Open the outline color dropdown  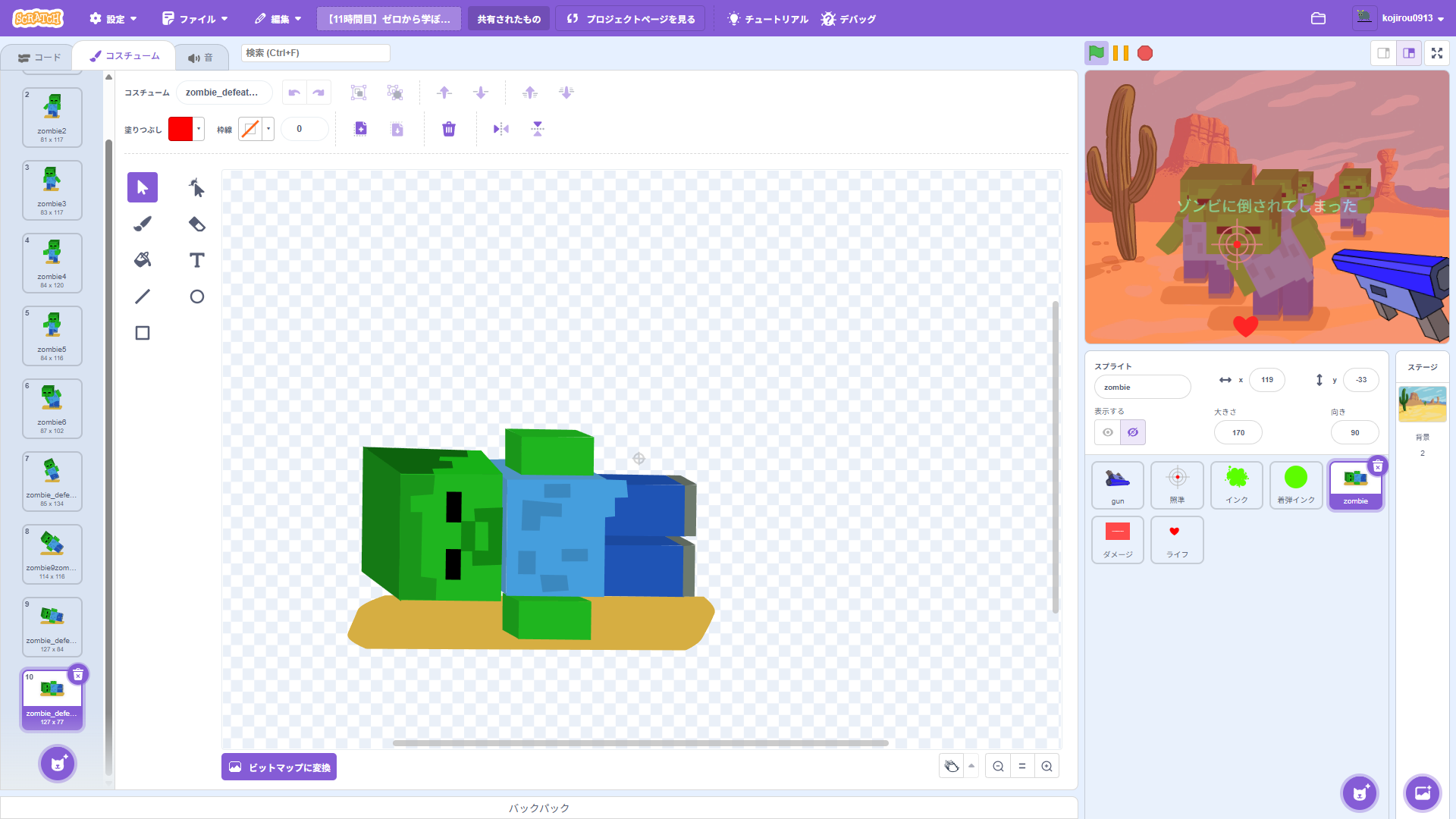(x=268, y=129)
